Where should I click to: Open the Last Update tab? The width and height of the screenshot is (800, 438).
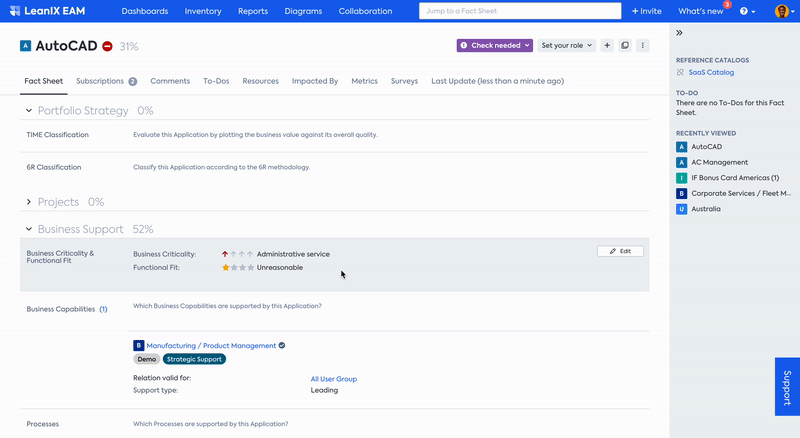click(x=497, y=81)
